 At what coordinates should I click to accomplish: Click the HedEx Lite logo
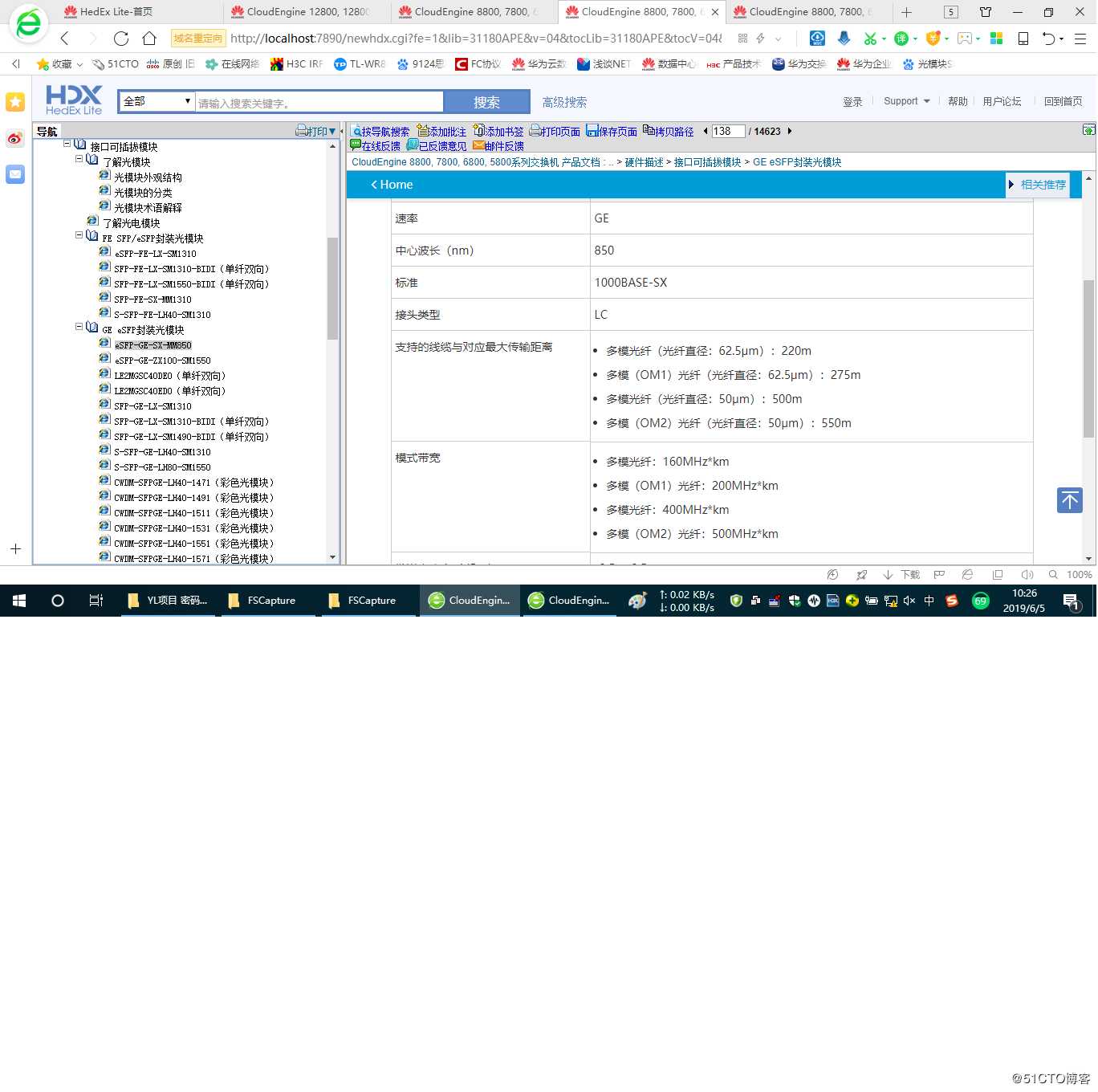[x=74, y=100]
